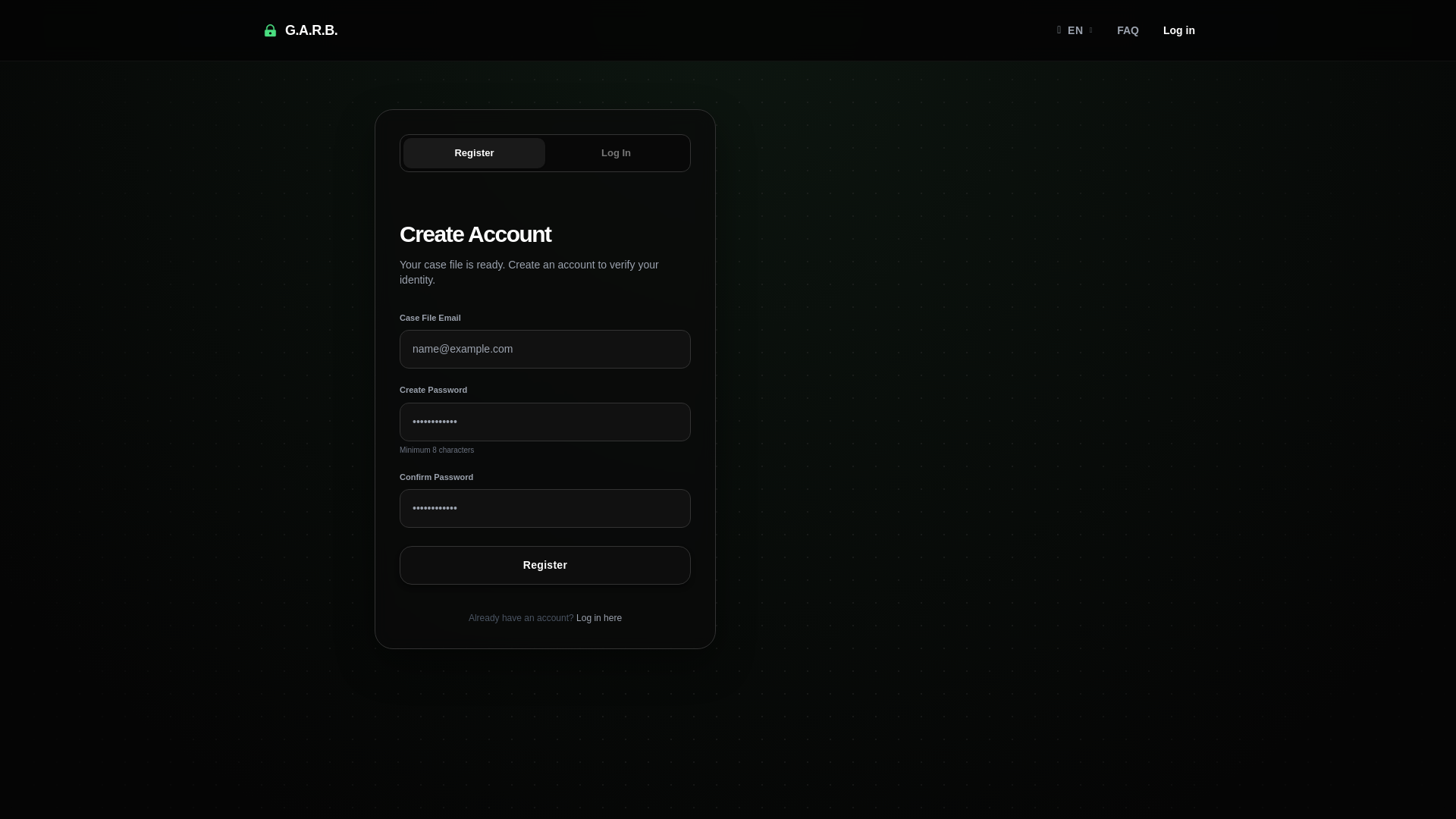Switch to the Log In tab
The width and height of the screenshot is (1456, 819).
pos(616,153)
